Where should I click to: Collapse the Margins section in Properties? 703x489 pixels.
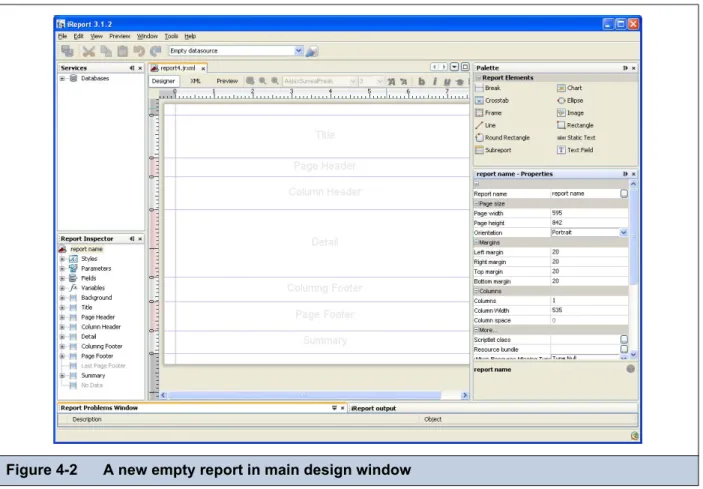tap(477, 242)
